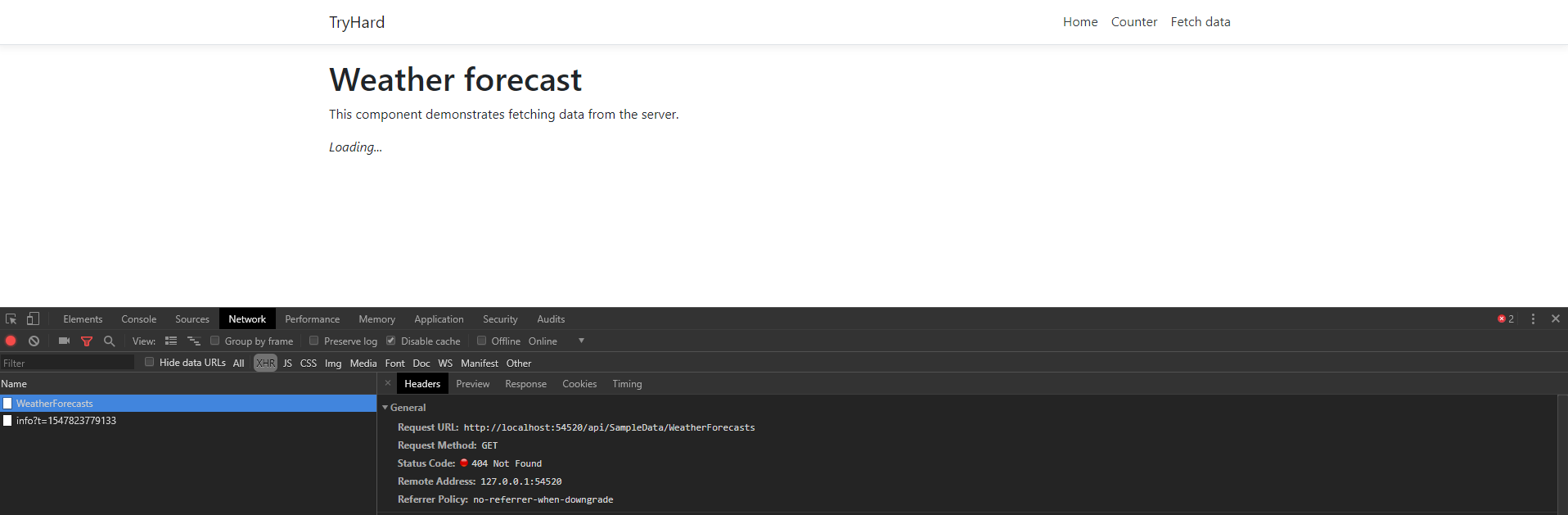
Task: Switch to Response detail tab
Action: click(x=525, y=384)
